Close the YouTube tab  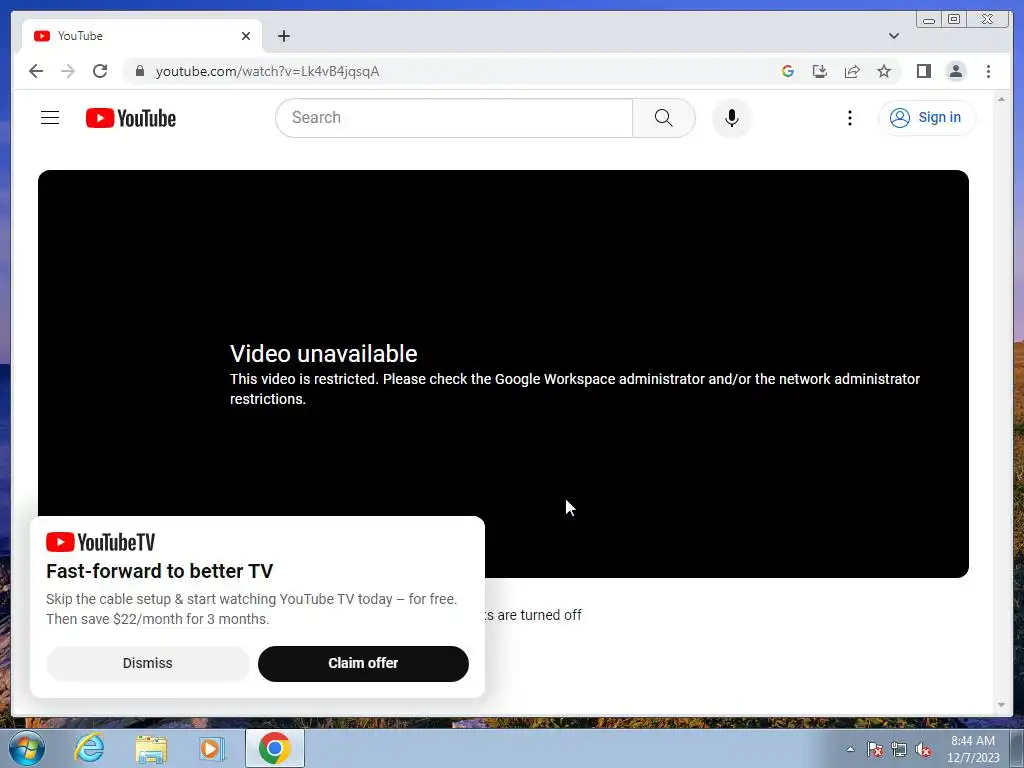[x=246, y=36]
